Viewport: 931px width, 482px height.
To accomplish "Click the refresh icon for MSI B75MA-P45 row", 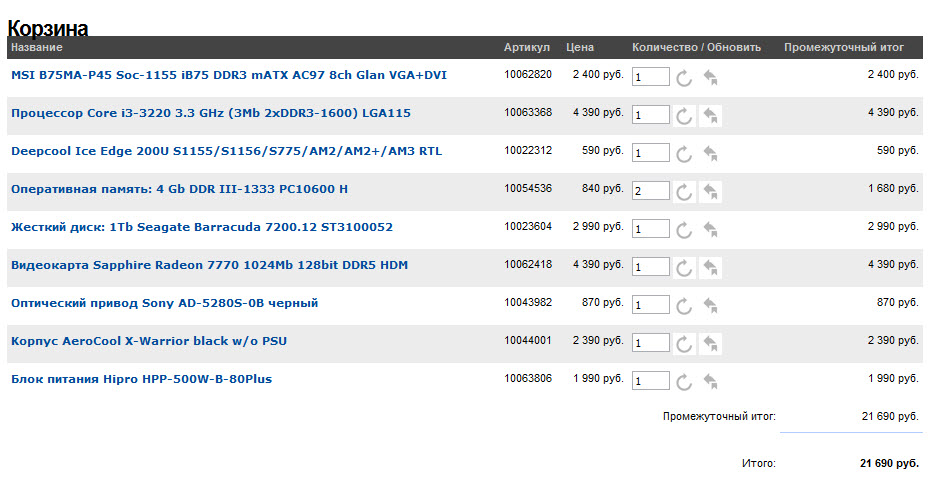I will click(684, 78).
